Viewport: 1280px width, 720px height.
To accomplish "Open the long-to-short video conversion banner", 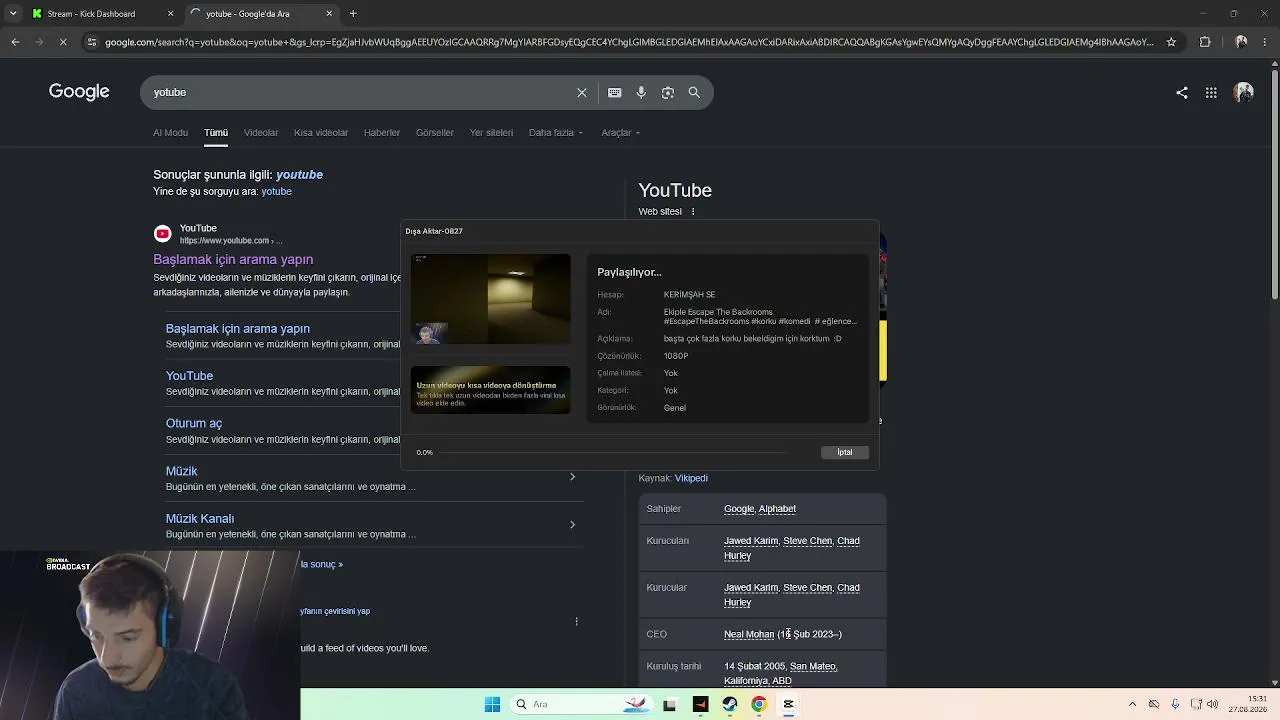I will click(490, 390).
